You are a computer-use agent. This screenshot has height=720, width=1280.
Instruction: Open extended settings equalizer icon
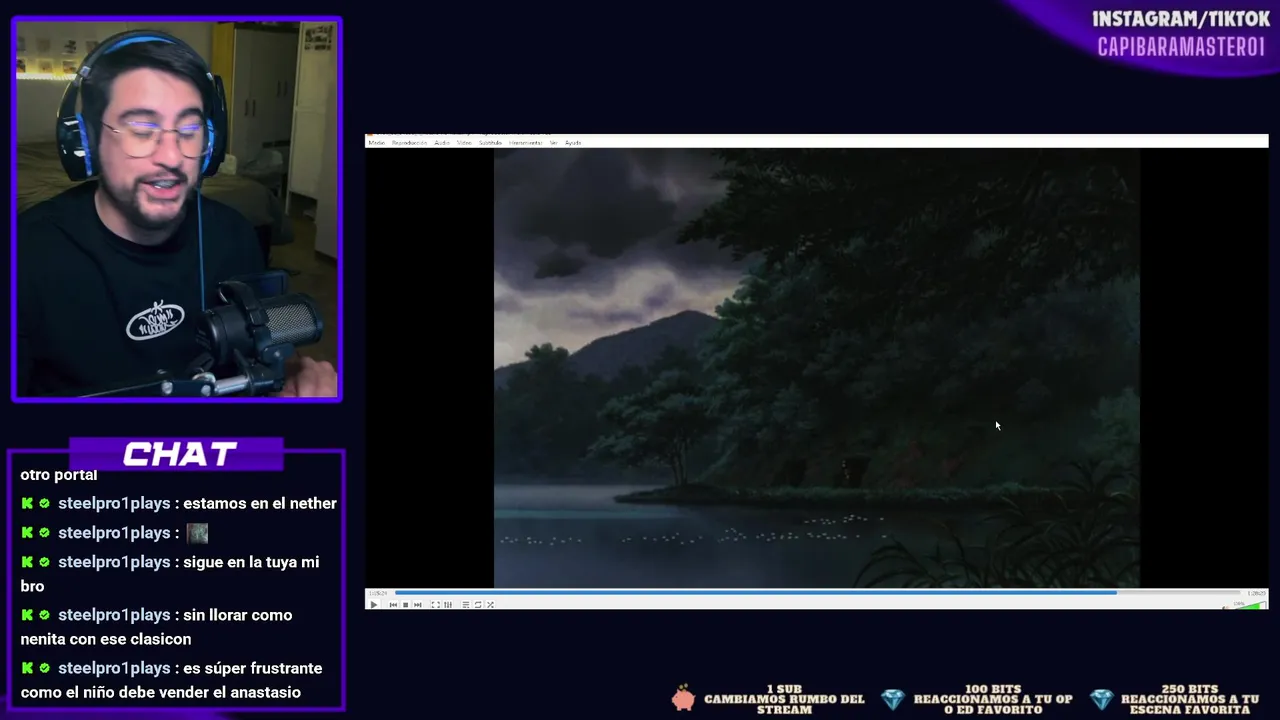point(448,604)
